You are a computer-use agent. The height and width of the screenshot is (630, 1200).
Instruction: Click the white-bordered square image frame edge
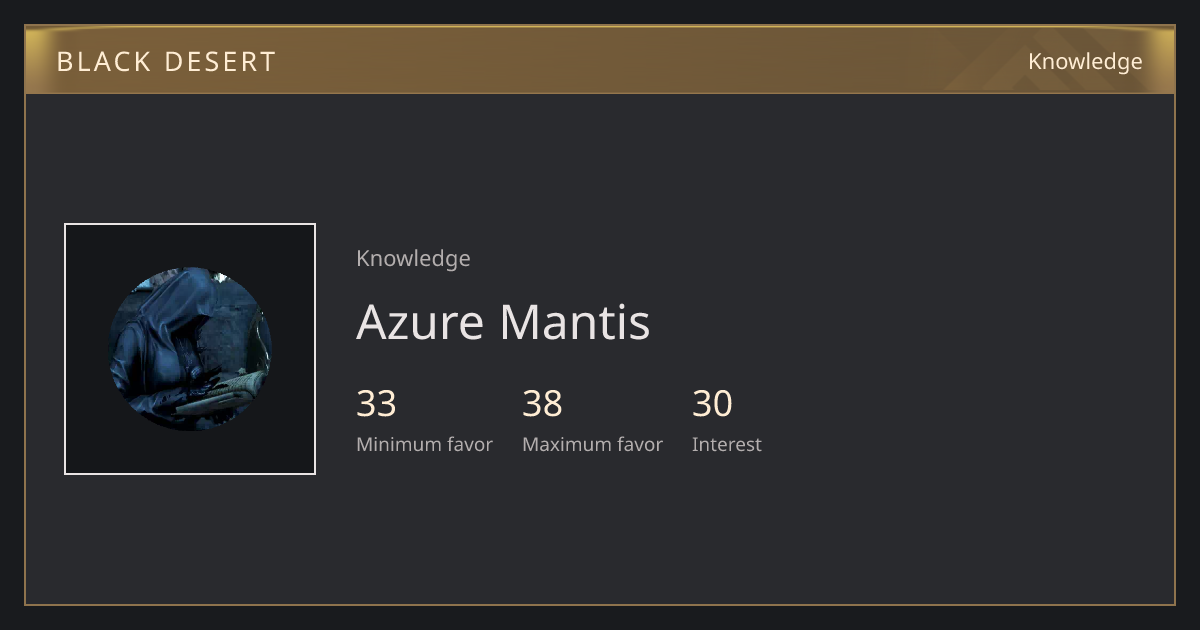coord(65,349)
